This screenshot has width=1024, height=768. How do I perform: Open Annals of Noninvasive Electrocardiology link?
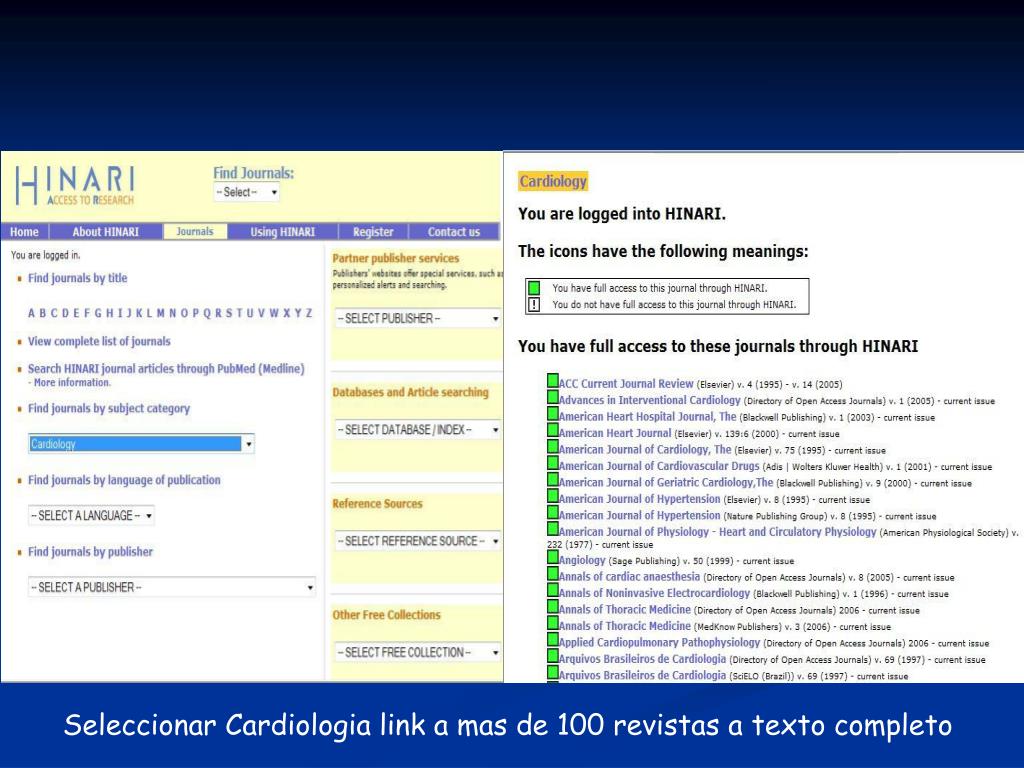click(654, 593)
